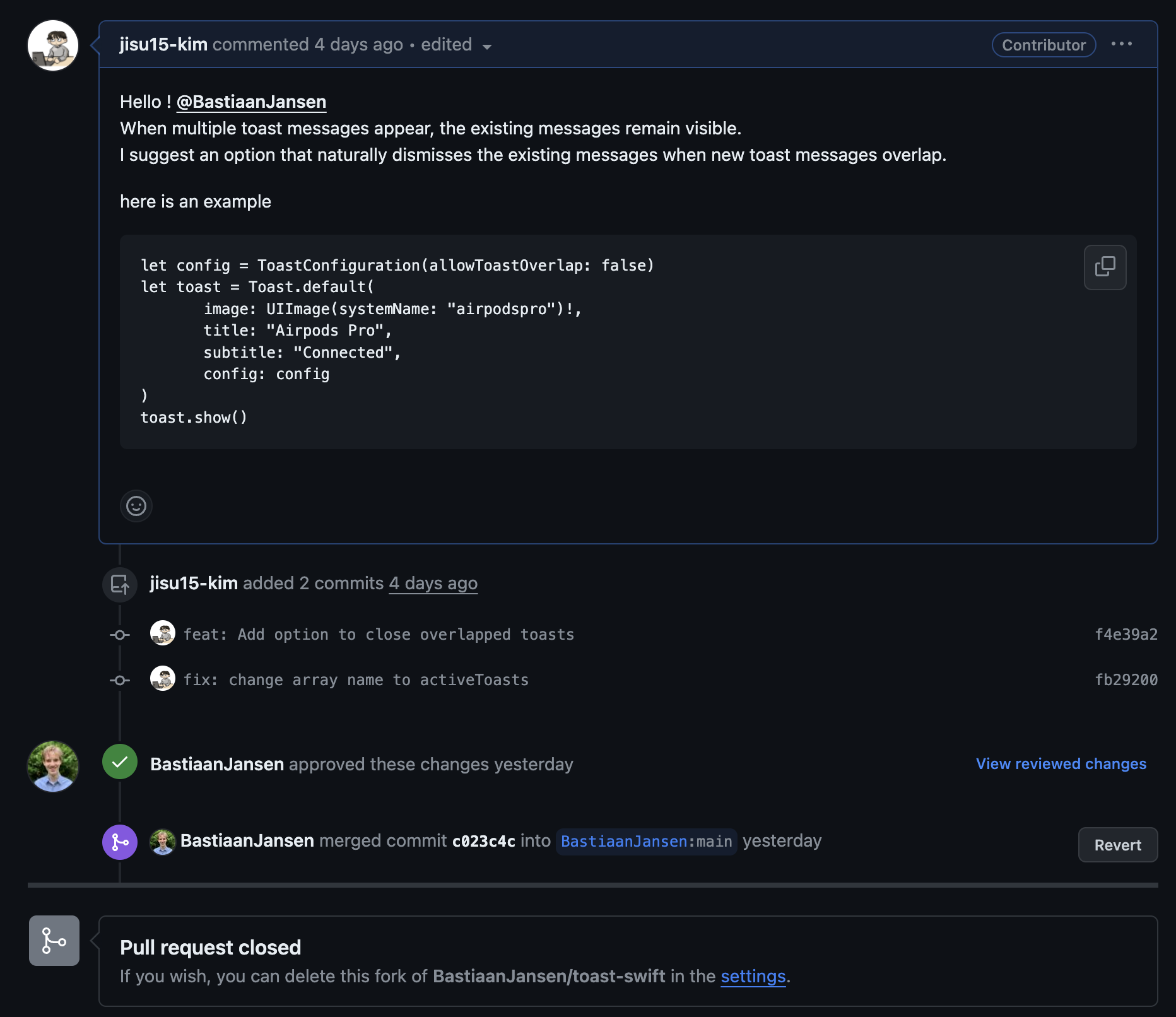Open merged commit c023c4c
The image size is (1176, 1017).
(x=484, y=842)
